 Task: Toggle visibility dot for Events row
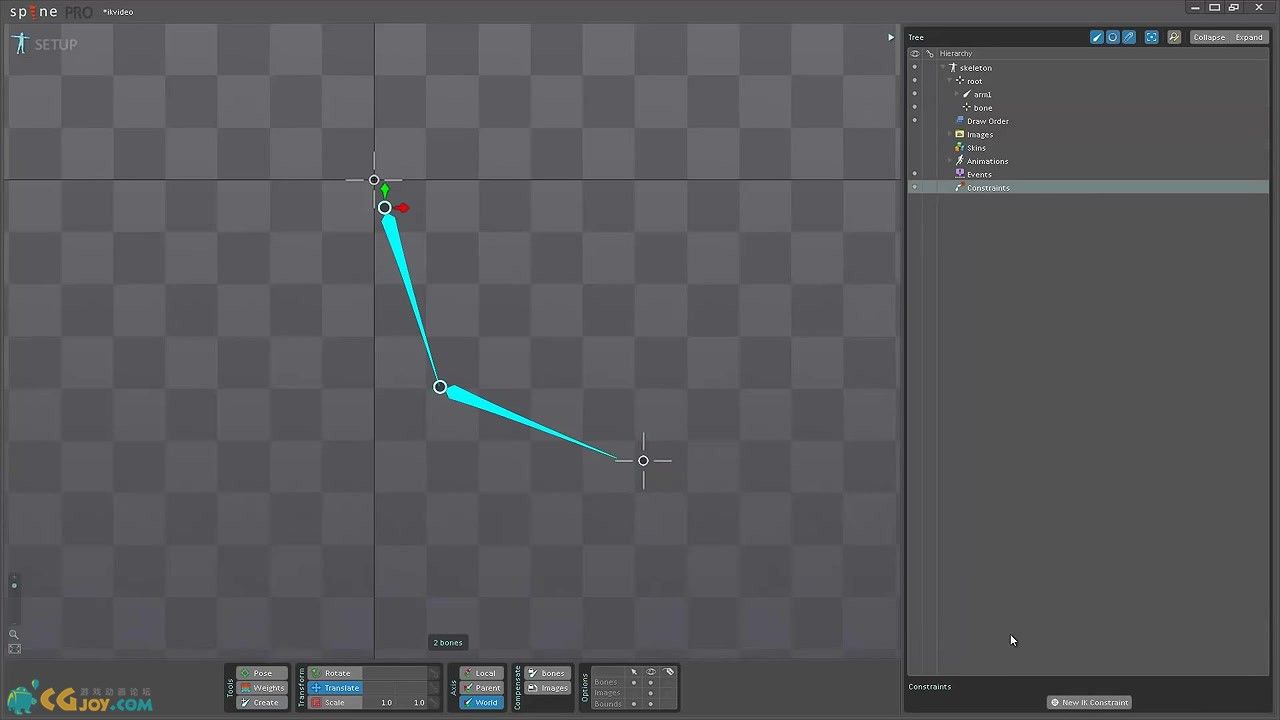(x=914, y=174)
